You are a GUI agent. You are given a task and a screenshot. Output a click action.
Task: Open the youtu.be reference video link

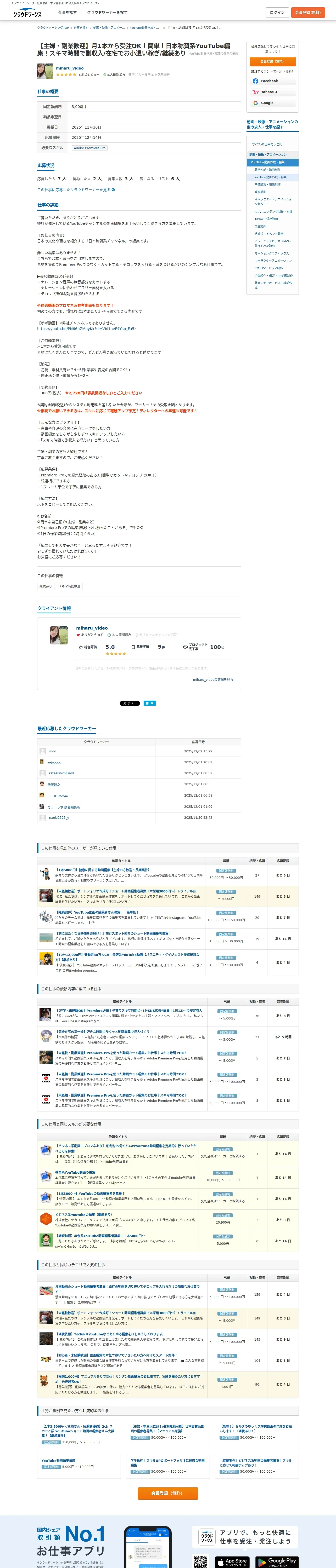87,329
